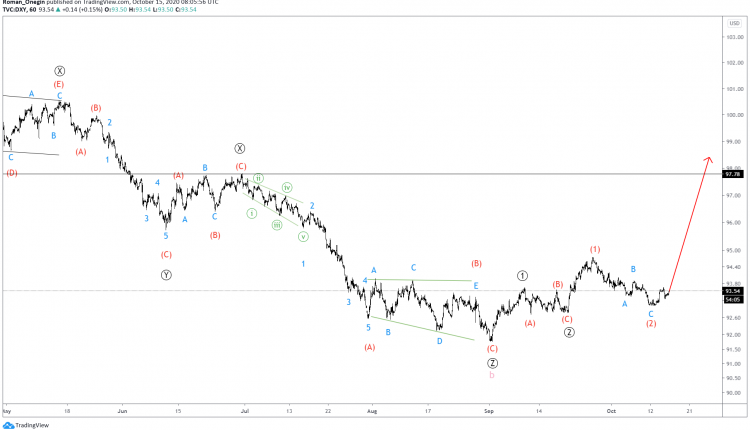Click the TradingView logo at bottom left

click(26, 425)
